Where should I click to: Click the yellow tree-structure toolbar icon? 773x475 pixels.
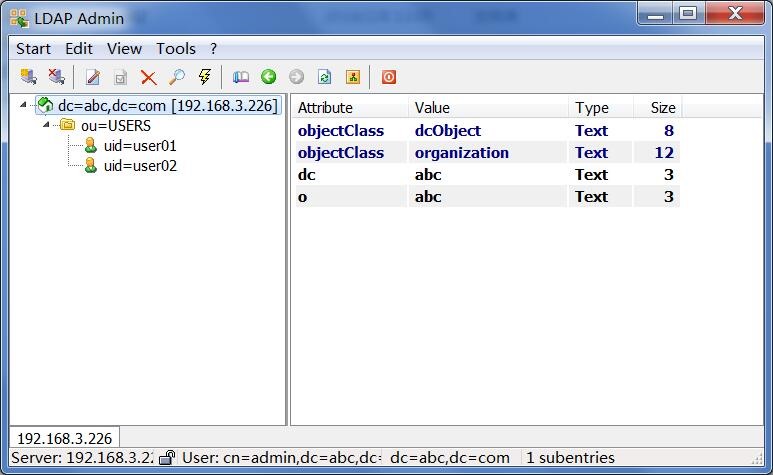tap(352, 77)
